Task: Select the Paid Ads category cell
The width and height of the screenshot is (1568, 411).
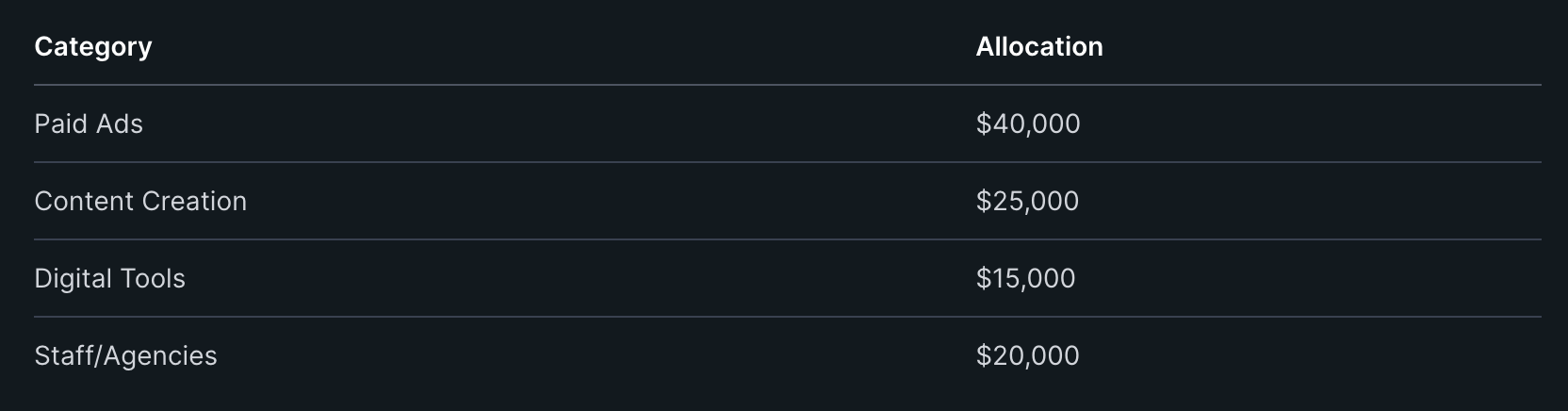Action: pos(89,124)
